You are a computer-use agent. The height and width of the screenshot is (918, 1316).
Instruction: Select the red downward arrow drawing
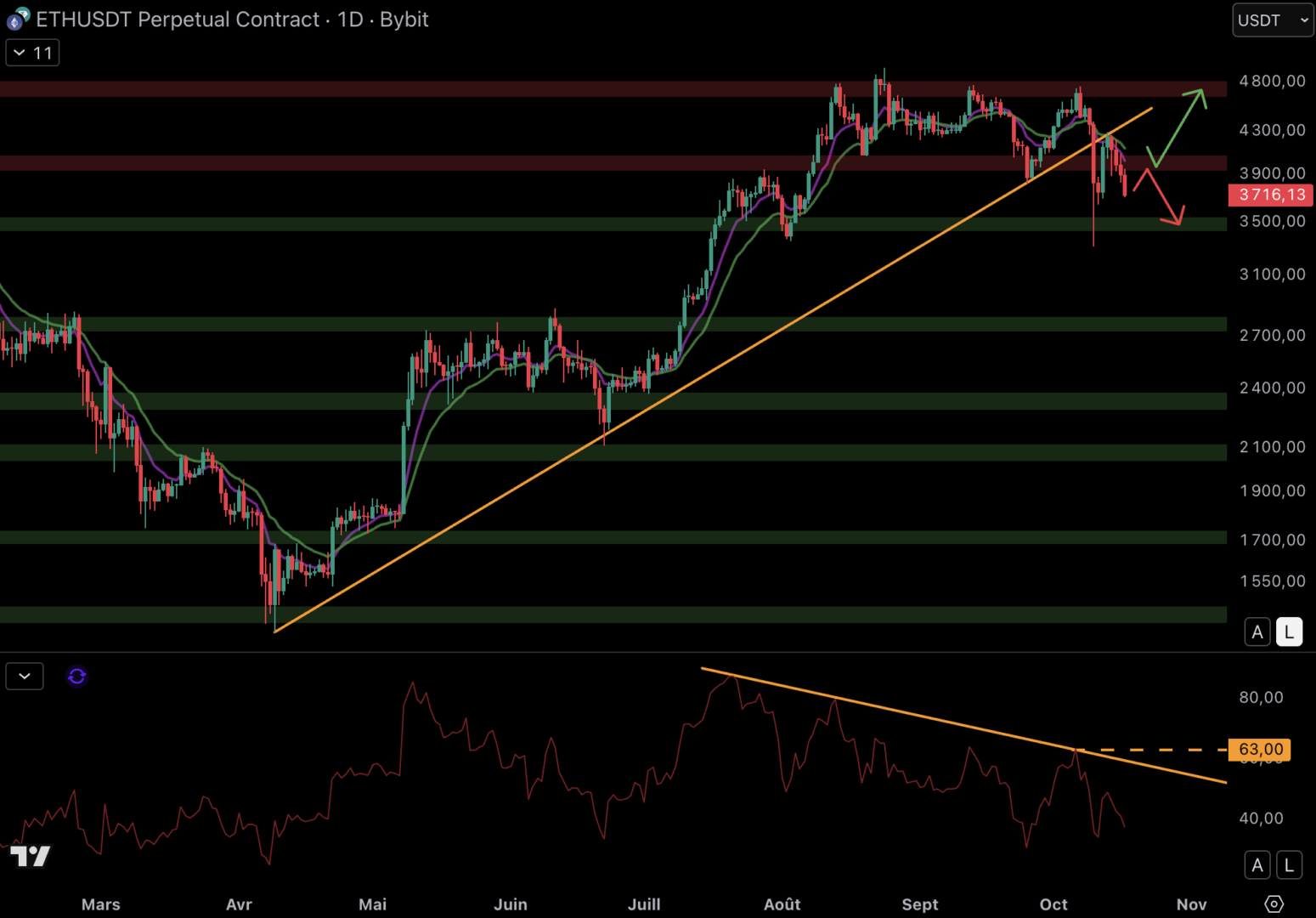pos(1160,197)
